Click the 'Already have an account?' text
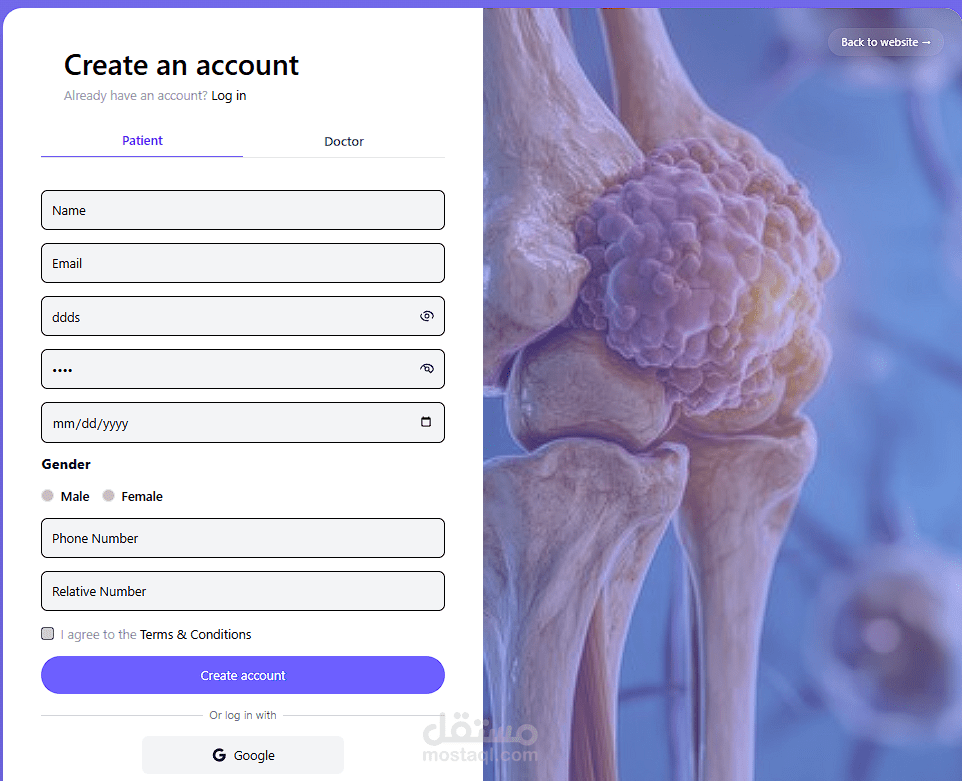The width and height of the screenshot is (962, 781). (136, 96)
